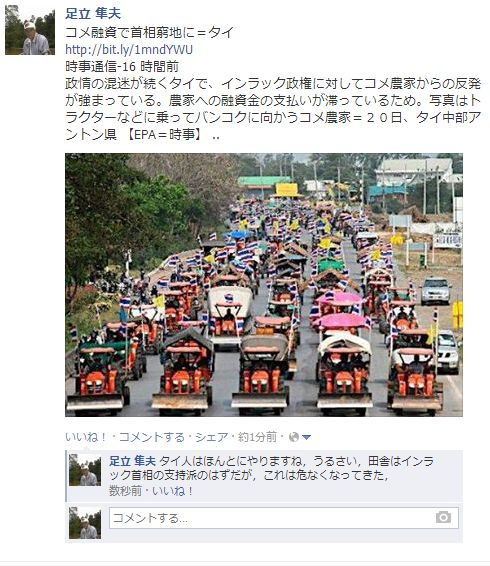Image resolution: width=490 pixels, height=566 pixels.
Task: Click the 約1分前 post timestamp
Action: pos(257,437)
